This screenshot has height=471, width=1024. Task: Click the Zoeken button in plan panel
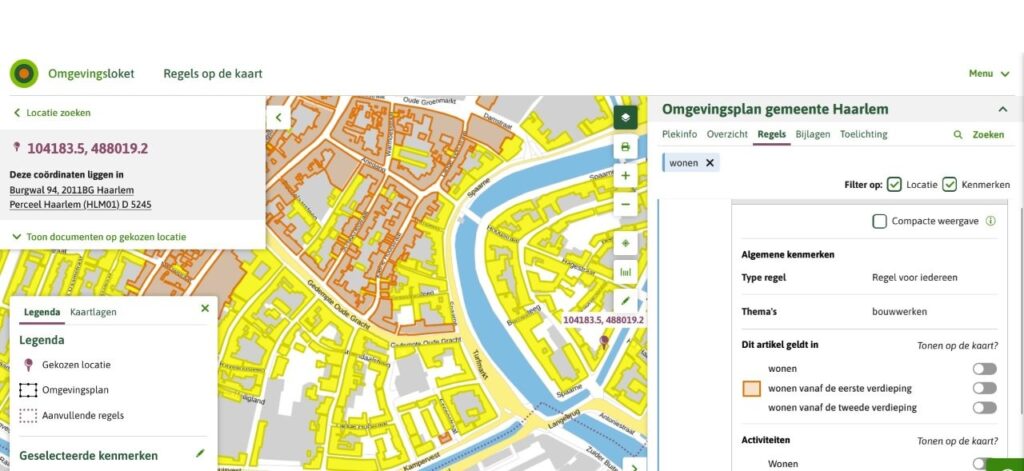[988, 135]
